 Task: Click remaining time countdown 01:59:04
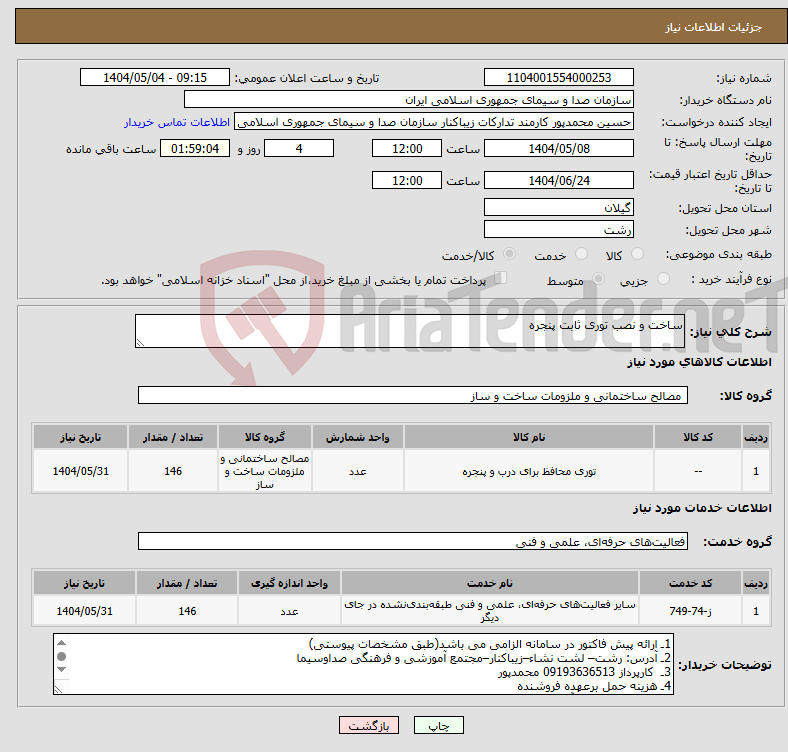coord(195,148)
